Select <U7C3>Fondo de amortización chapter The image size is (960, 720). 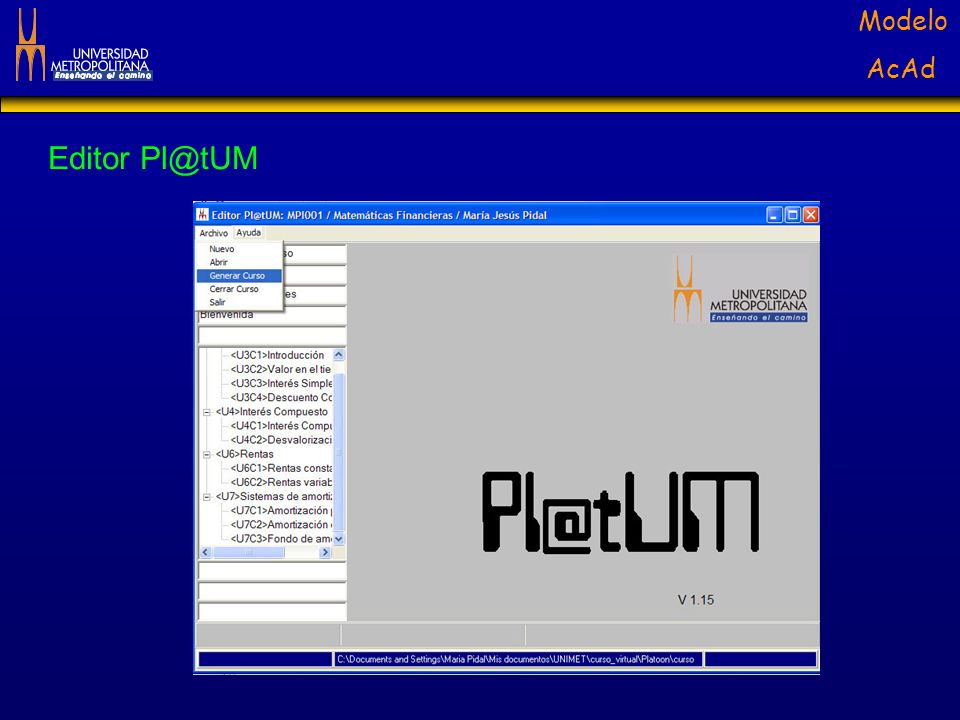[x=281, y=538]
